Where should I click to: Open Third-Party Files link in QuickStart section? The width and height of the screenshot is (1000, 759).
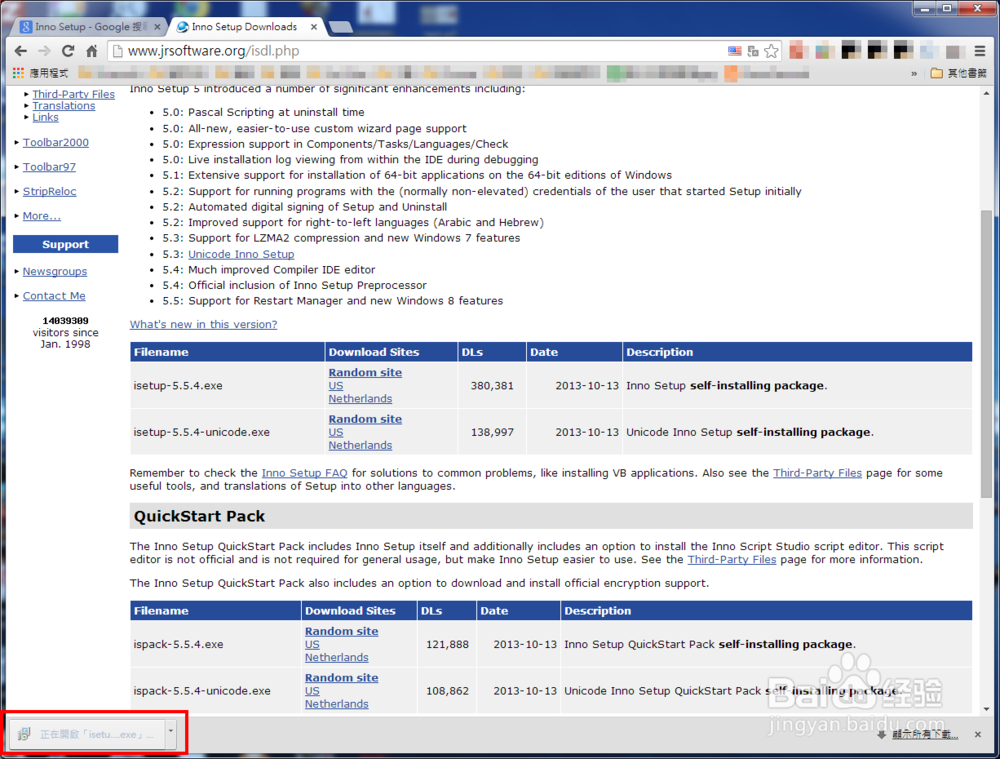click(x=732, y=559)
